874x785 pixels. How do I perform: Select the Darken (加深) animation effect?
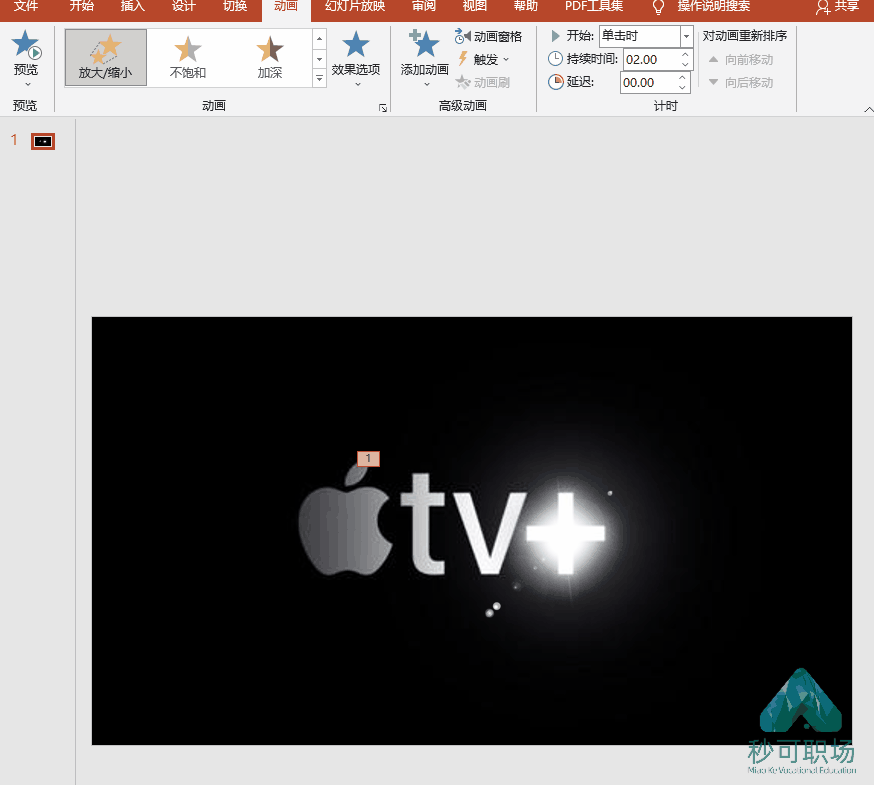(270, 57)
